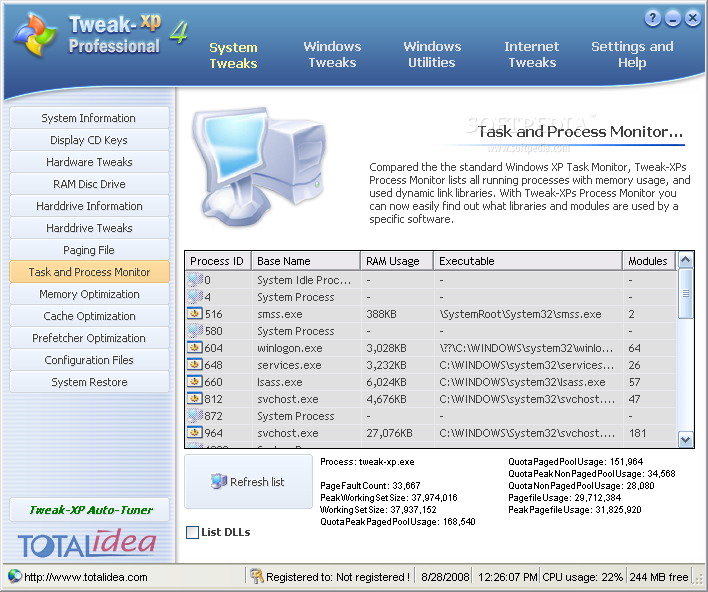Click the process list scroll down arrow
This screenshot has height=592, width=708.
point(685,439)
